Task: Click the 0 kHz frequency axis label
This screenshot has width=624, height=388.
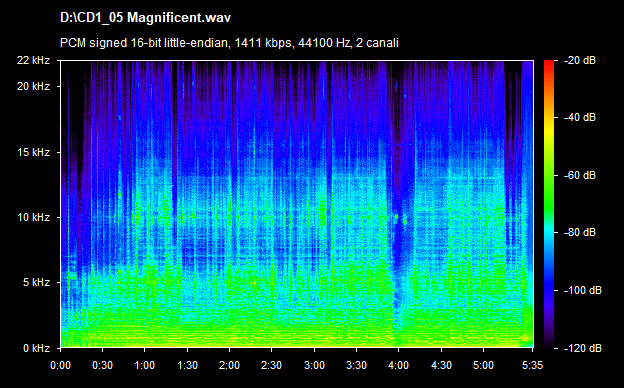Action: 36,348
